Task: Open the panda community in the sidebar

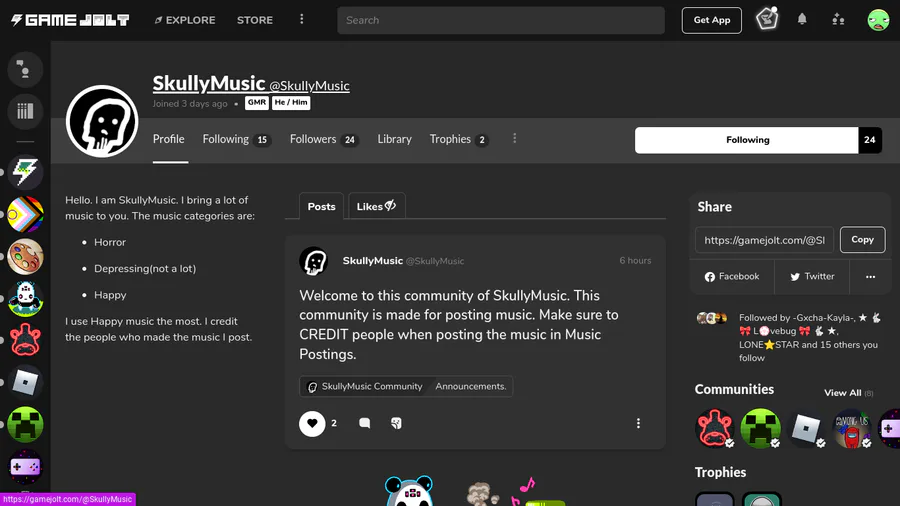Action: click(x=25, y=298)
